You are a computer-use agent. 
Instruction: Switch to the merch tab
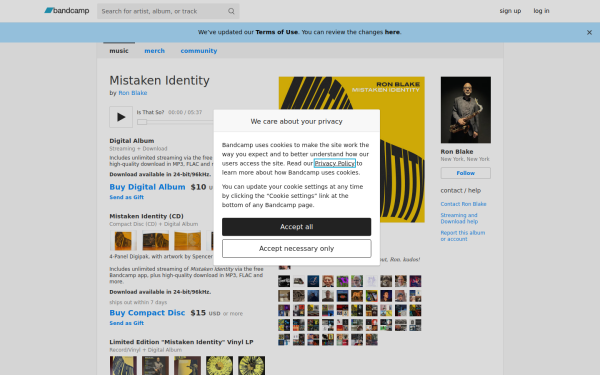(x=155, y=51)
